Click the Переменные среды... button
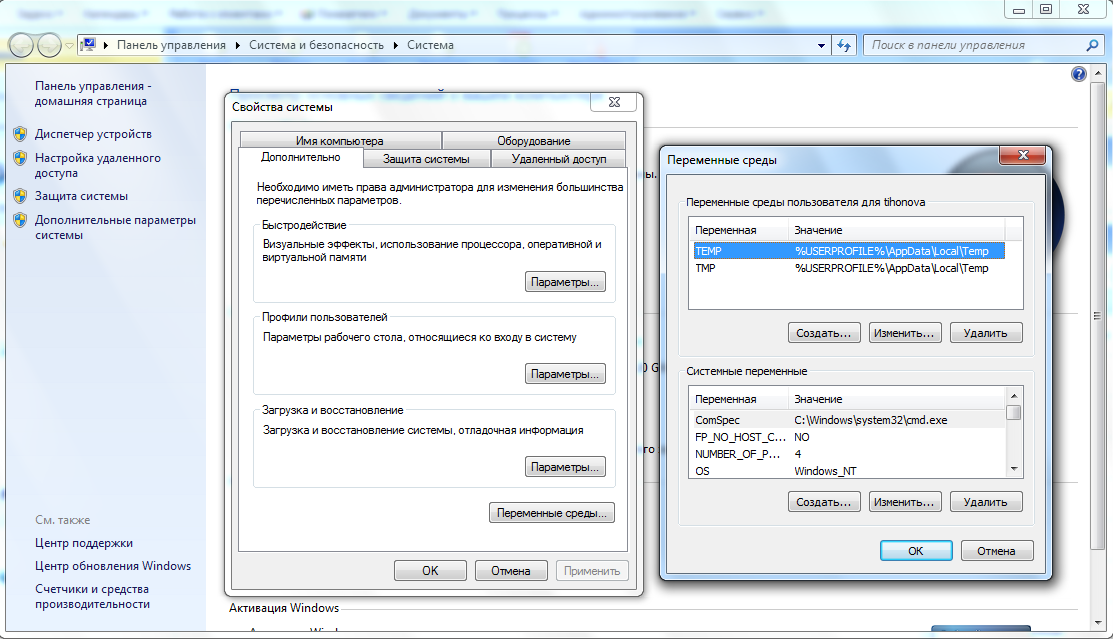The height and width of the screenshot is (639, 1113). 551,513
